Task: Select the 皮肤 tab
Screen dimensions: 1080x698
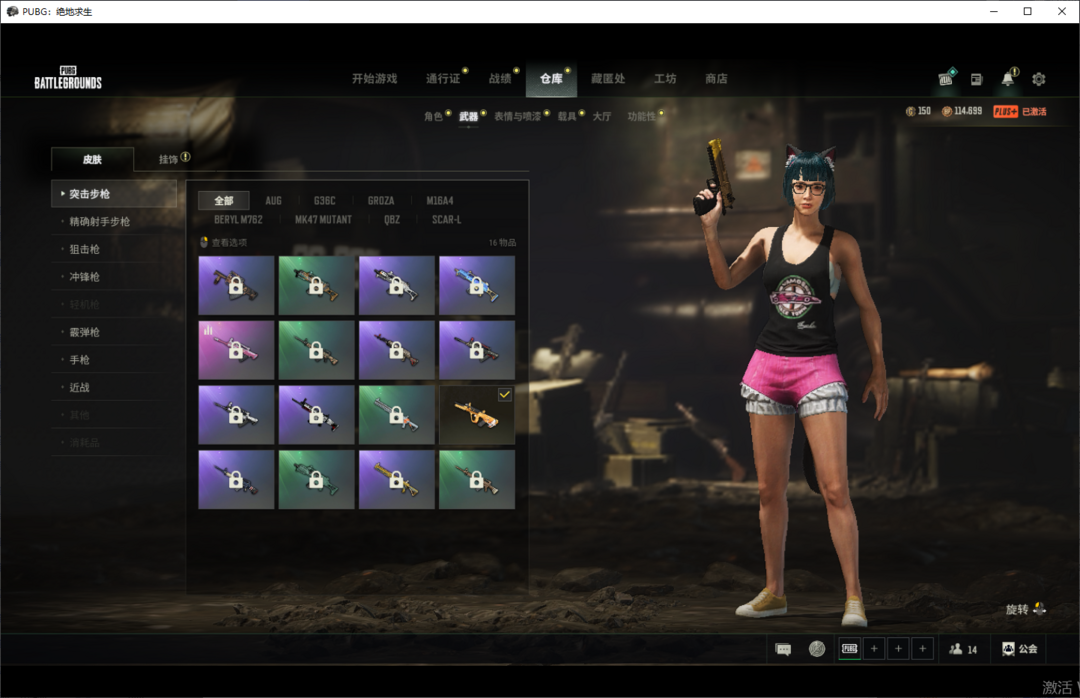Action: click(92, 159)
